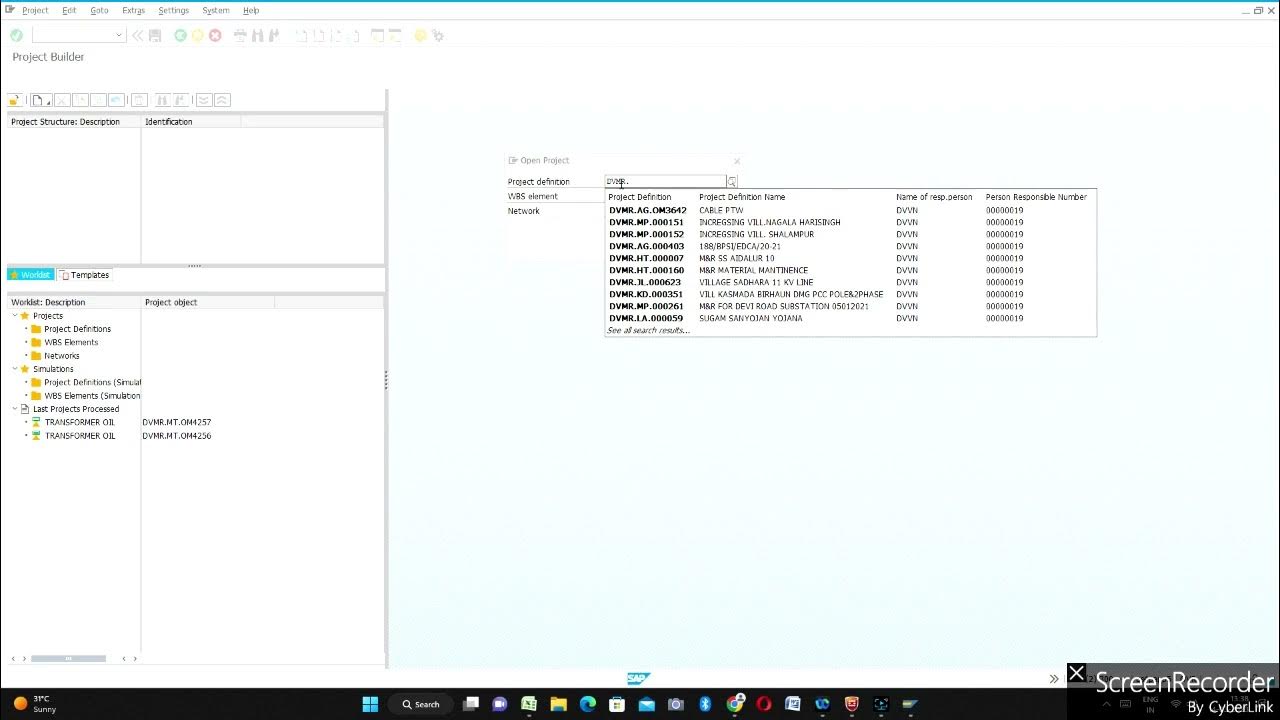
Task: Select search result DVMR.AG.OM3642 CABLE PTW
Action: 850,210
